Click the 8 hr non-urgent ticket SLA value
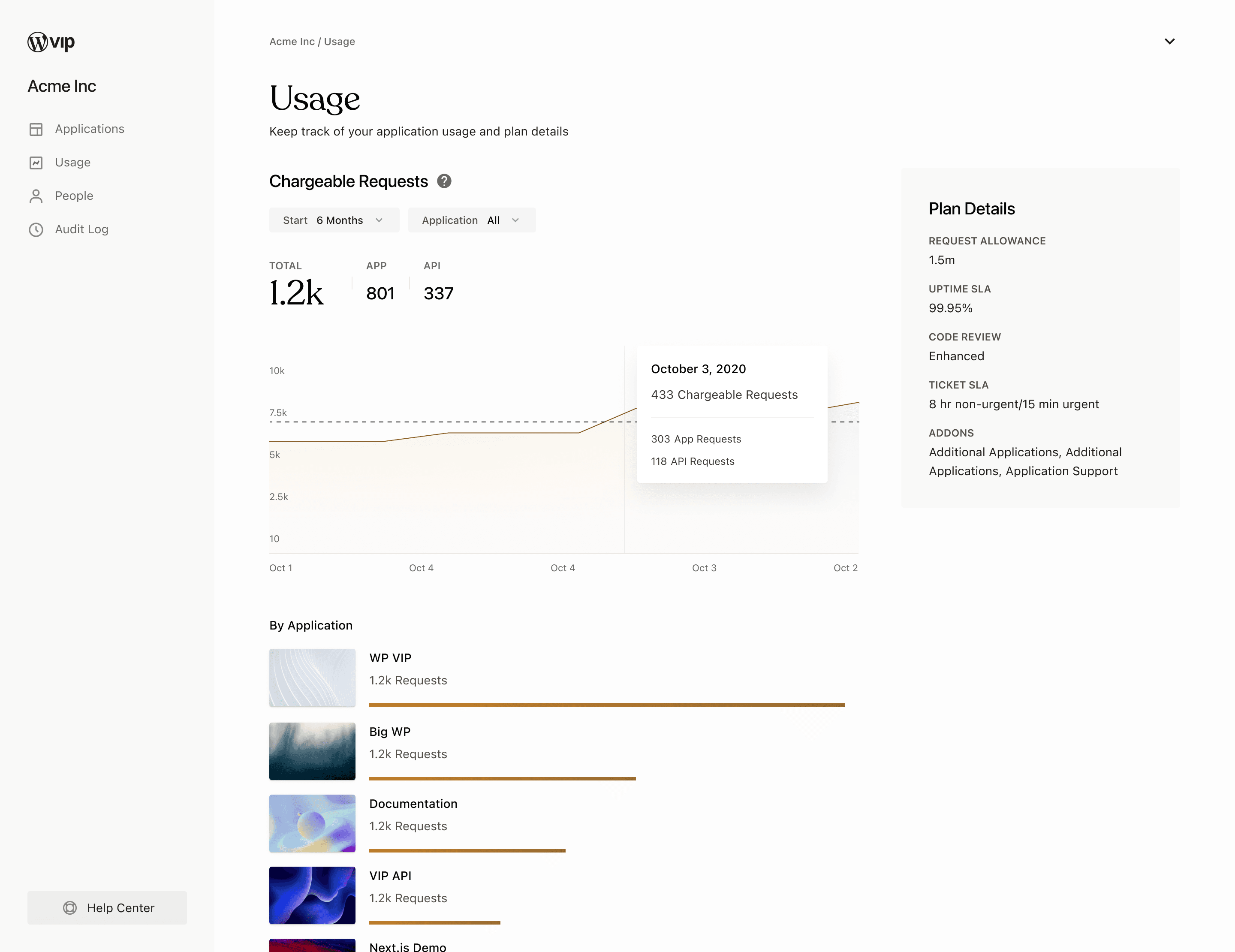Image resolution: width=1235 pixels, height=952 pixels. click(1013, 404)
